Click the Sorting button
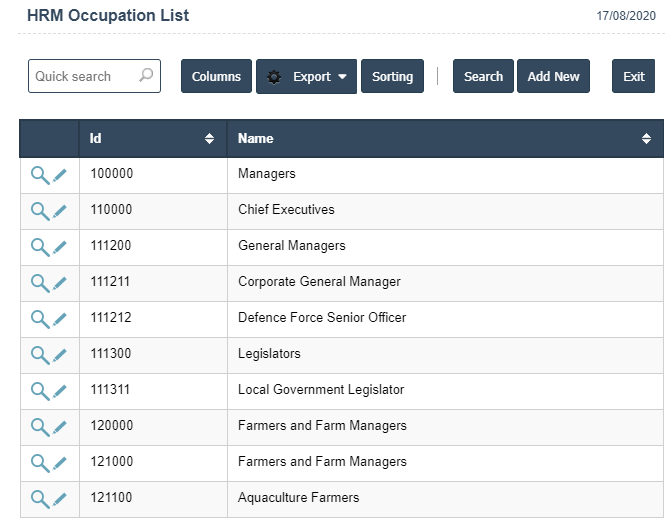 392,77
